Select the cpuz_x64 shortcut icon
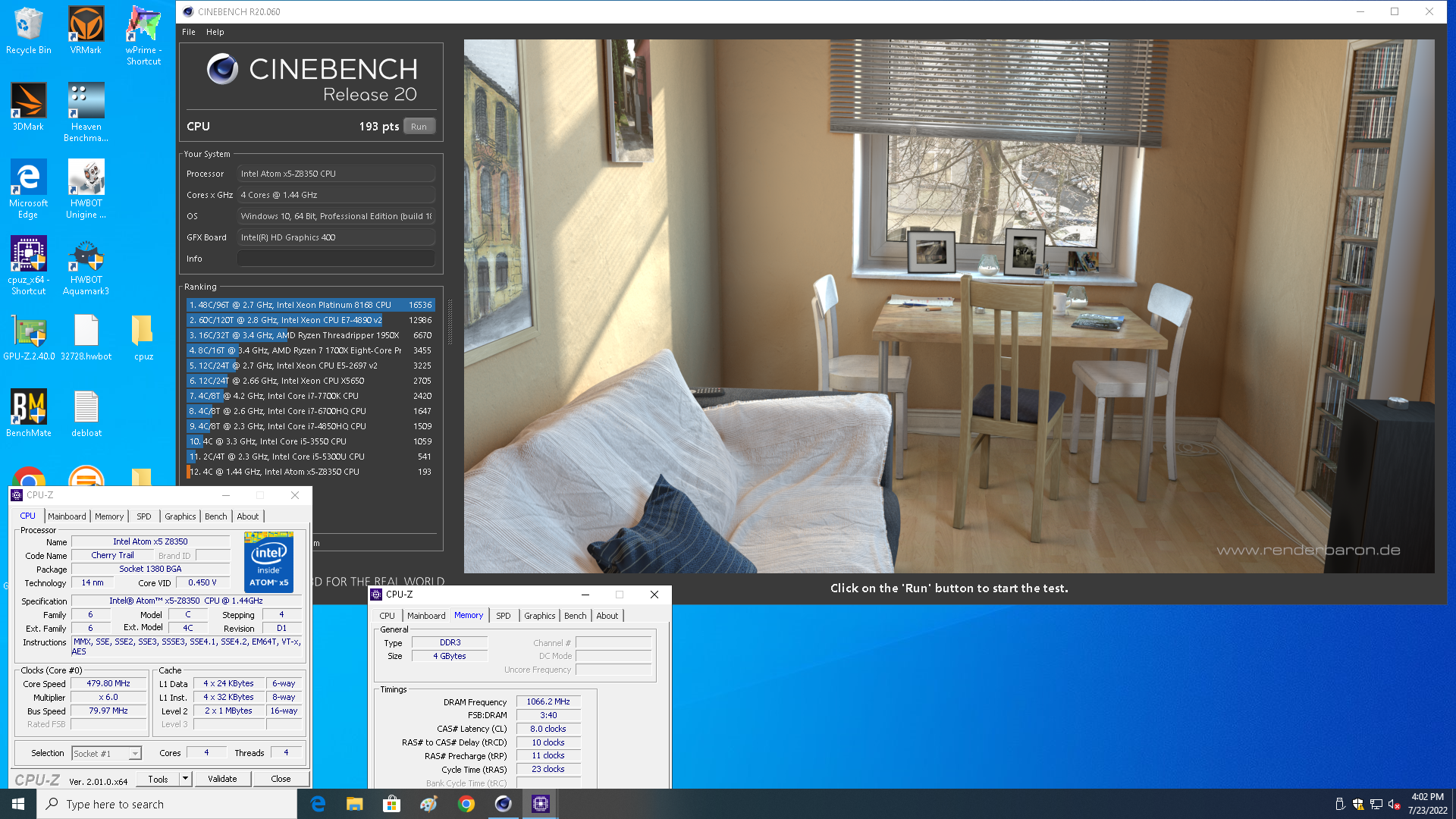The width and height of the screenshot is (1456, 819). click(x=28, y=265)
